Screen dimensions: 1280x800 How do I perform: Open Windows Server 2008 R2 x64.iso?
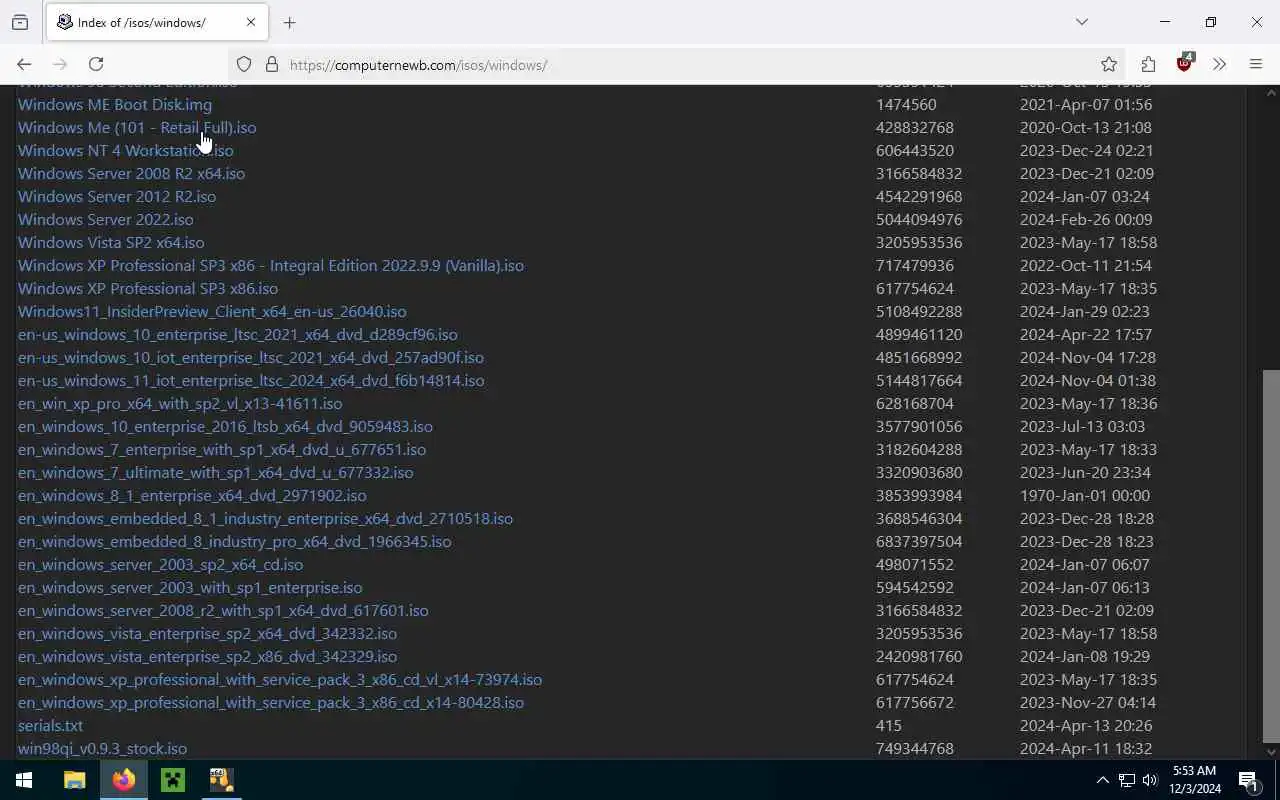(x=131, y=173)
